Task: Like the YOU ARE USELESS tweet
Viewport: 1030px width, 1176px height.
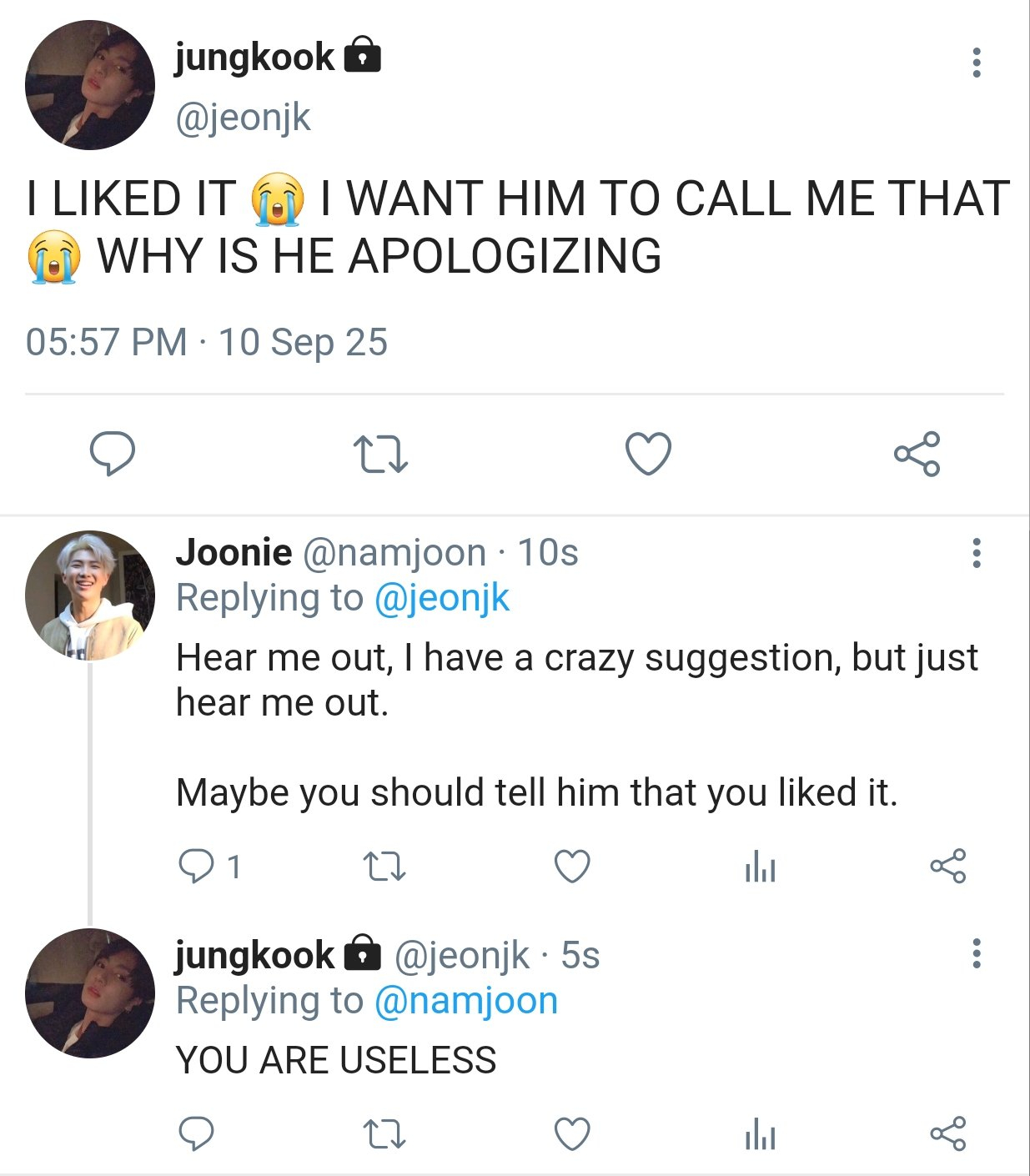Action: pos(573,1134)
